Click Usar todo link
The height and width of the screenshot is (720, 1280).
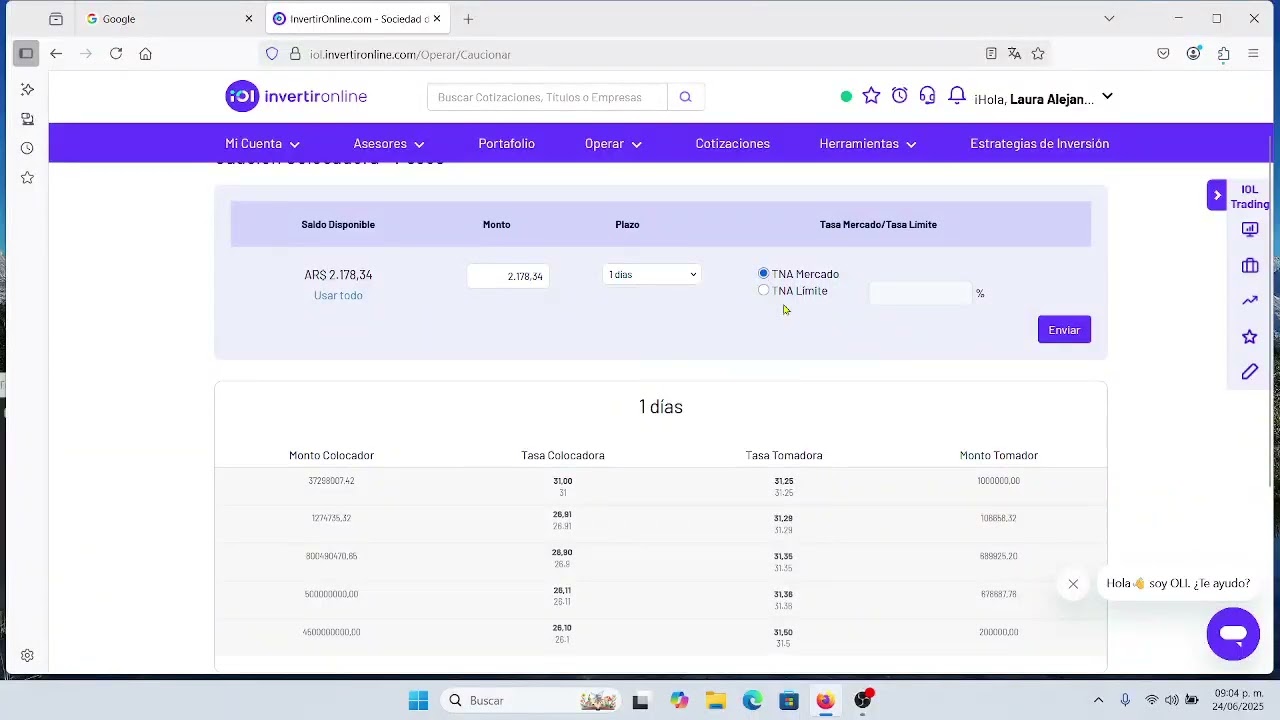[338, 295]
